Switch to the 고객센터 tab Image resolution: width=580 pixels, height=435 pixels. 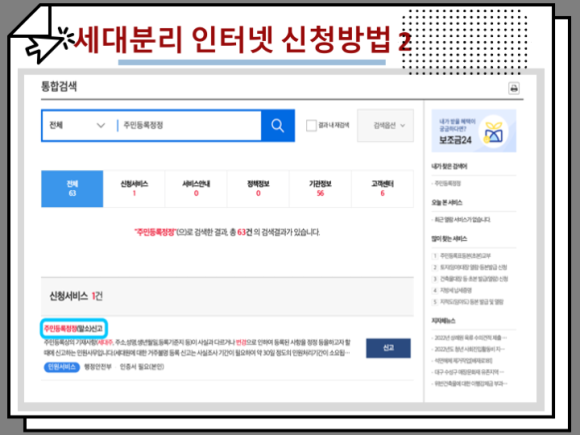point(382,189)
